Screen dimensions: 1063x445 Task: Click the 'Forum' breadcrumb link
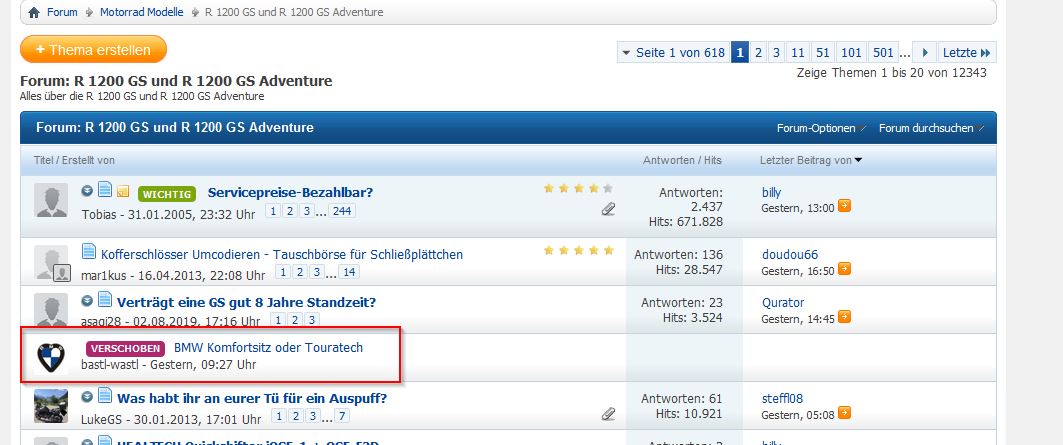click(62, 12)
